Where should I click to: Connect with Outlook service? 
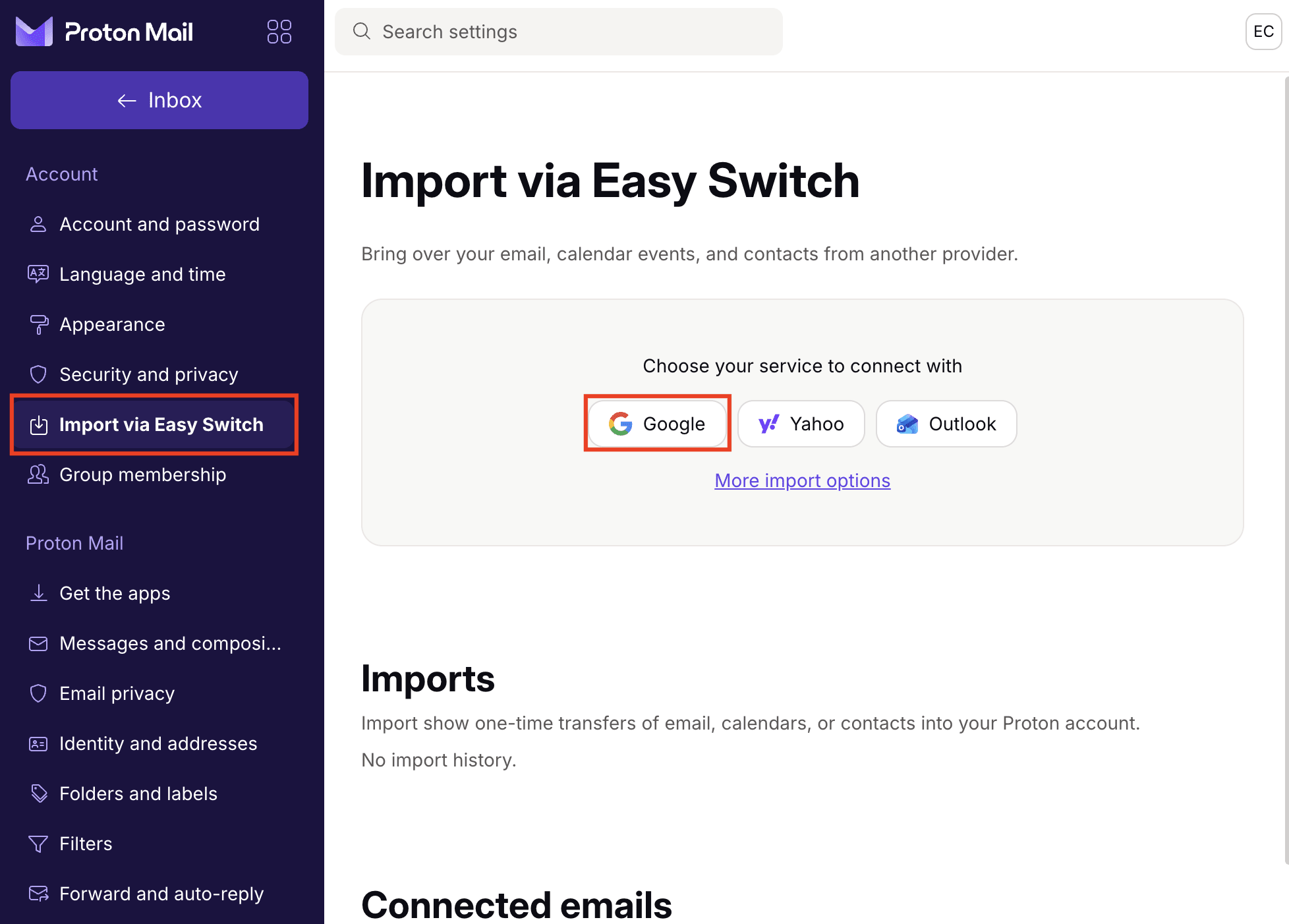click(946, 424)
